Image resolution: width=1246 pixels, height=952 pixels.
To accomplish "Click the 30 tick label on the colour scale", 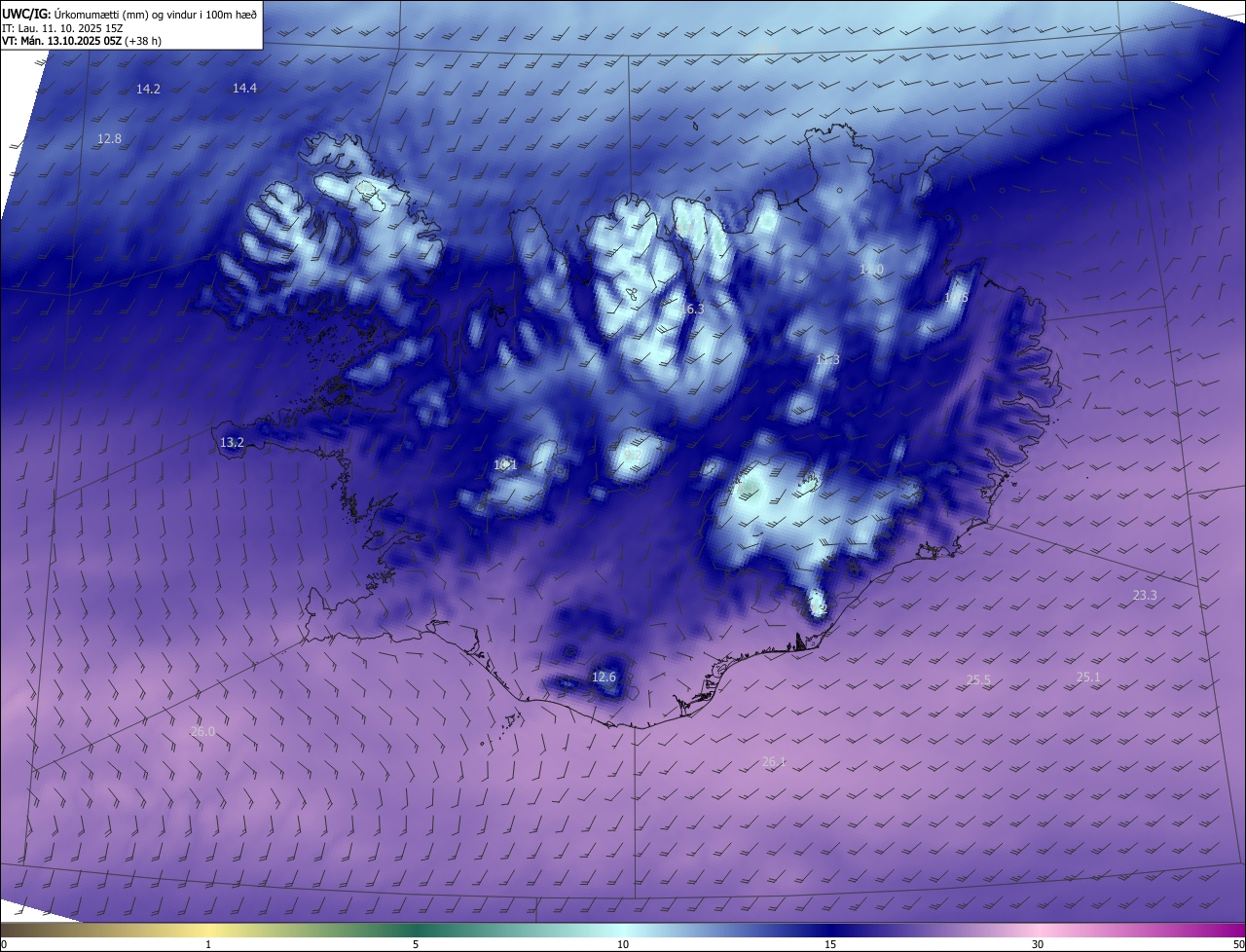I will pyautogui.click(x=1038, y=944).
